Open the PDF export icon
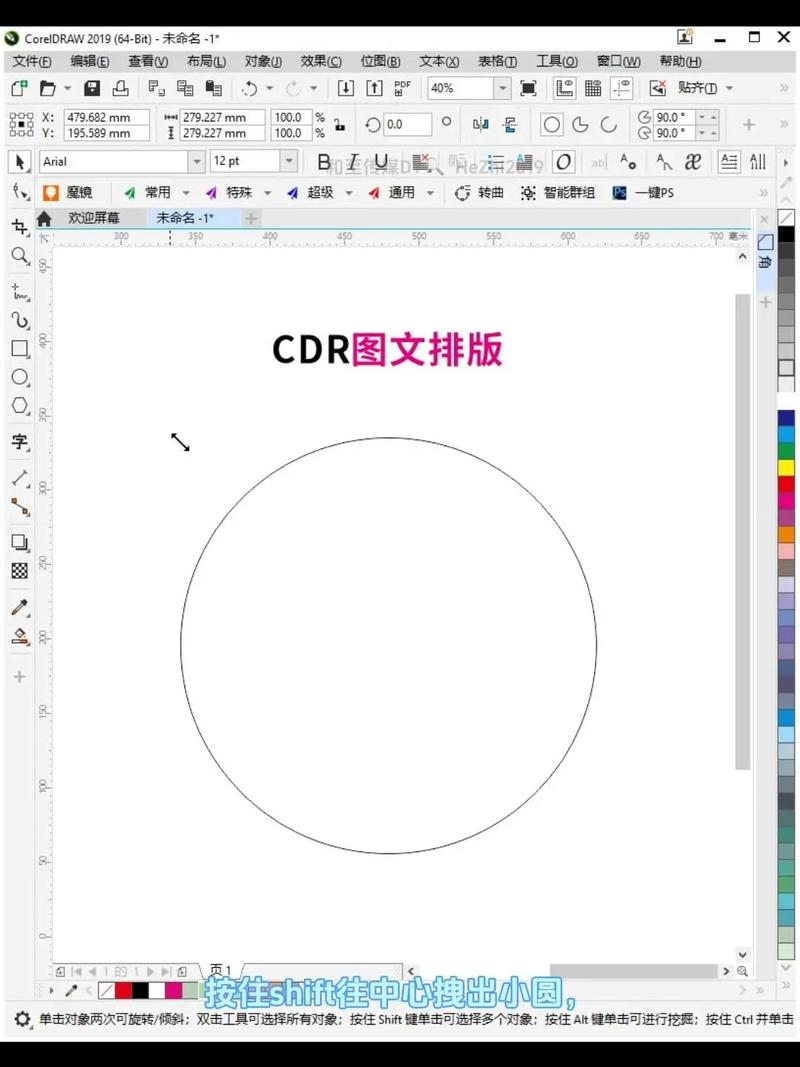800x1067 pixels. coord(400,88)
